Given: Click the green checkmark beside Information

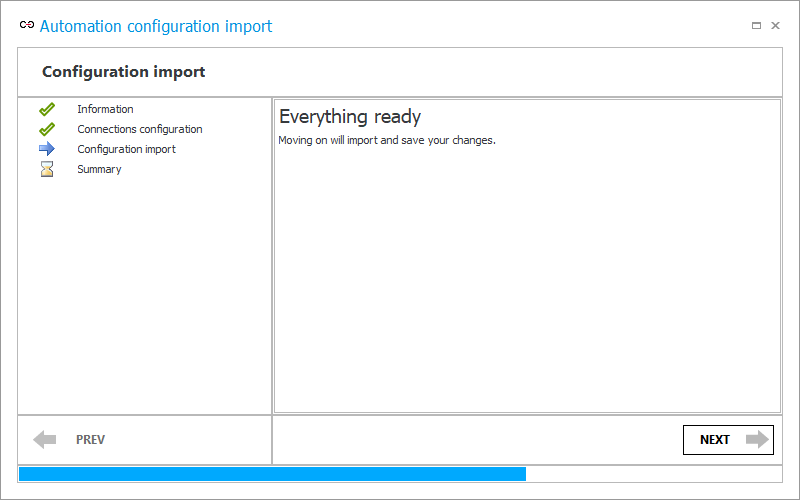Looking at the screenshot, I should 47,109.
